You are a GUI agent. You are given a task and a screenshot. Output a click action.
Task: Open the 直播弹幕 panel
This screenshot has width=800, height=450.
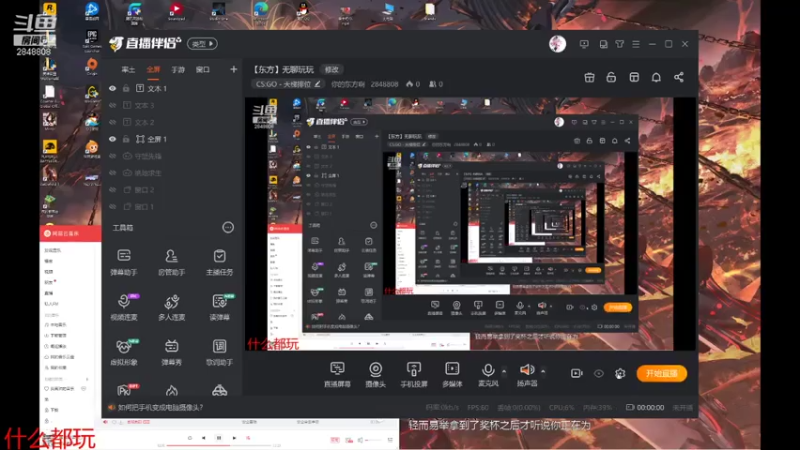tap(337, 374)
